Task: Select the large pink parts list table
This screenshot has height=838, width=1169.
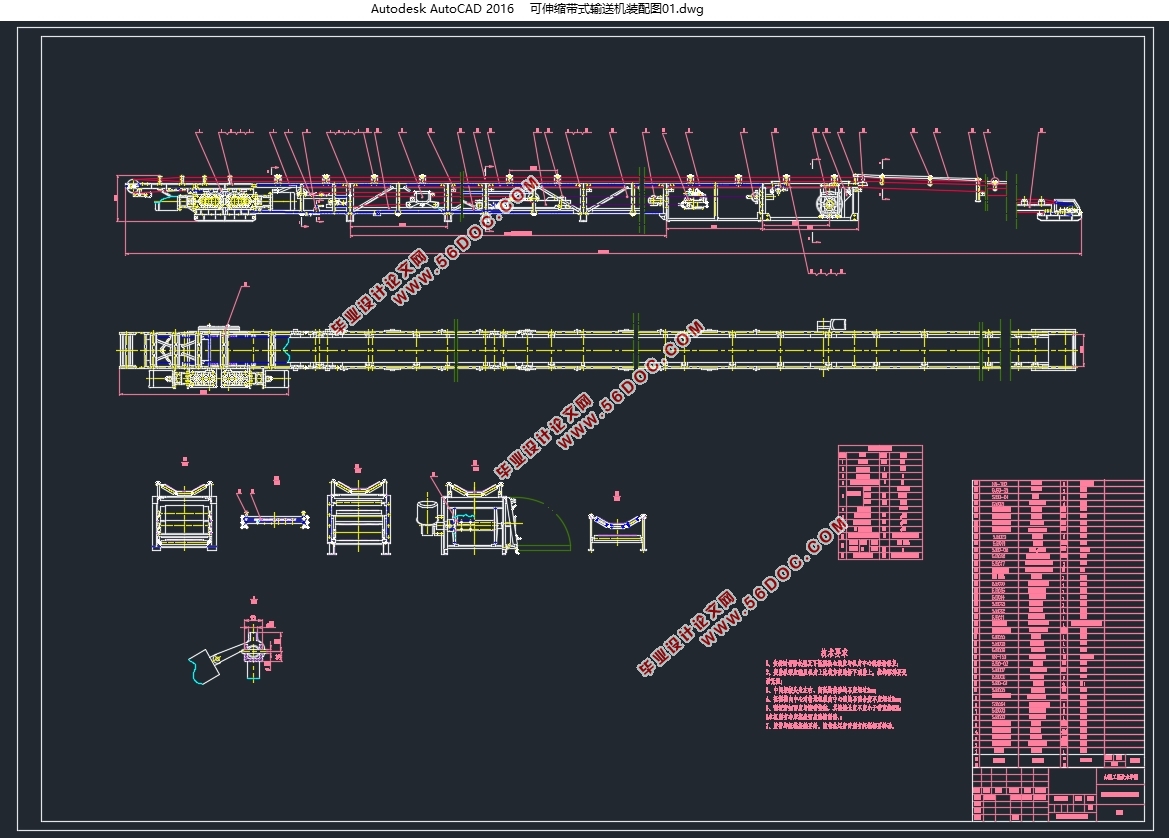Action: tap(1056, 620)
